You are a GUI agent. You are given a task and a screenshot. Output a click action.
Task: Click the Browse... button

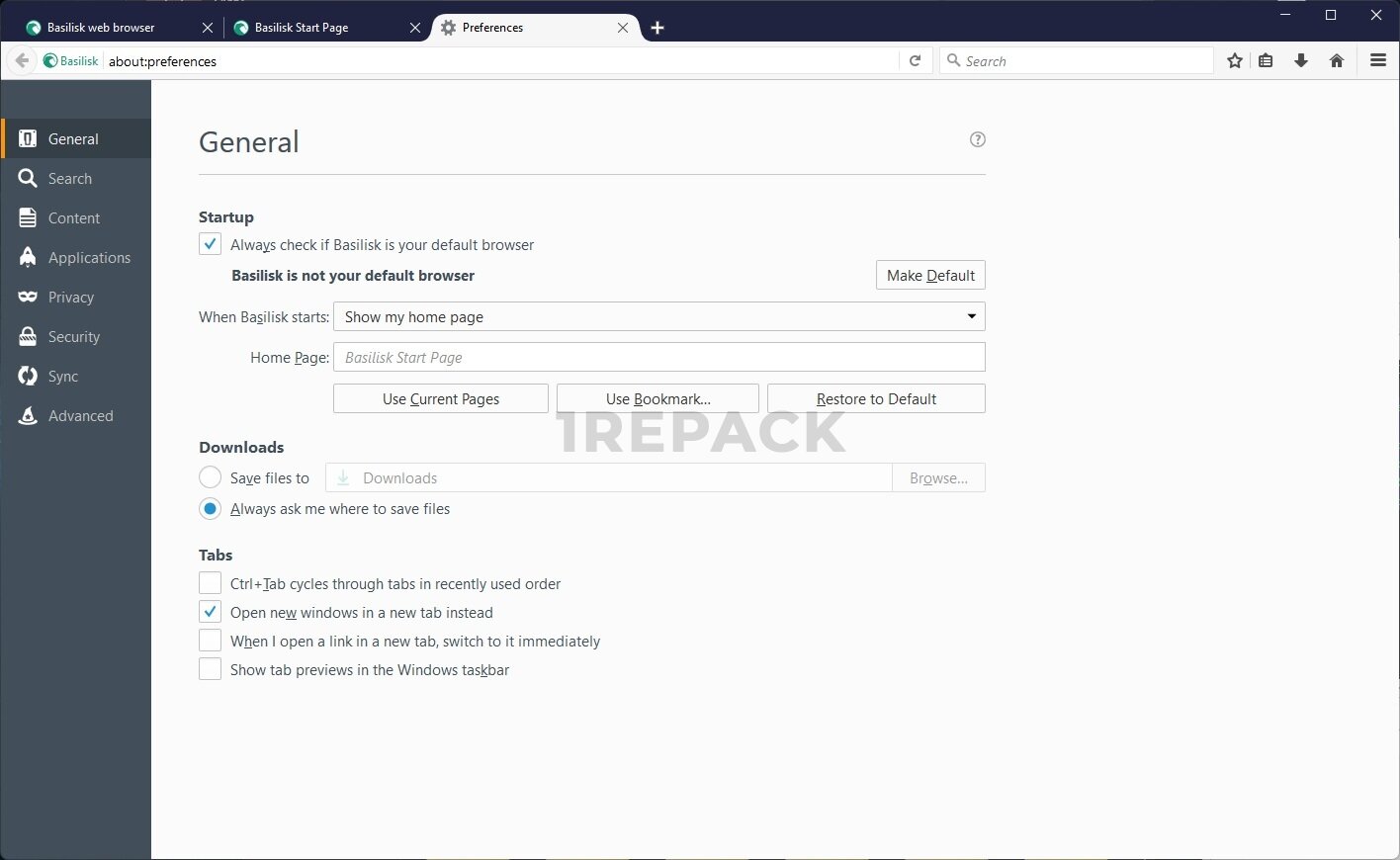938,477
